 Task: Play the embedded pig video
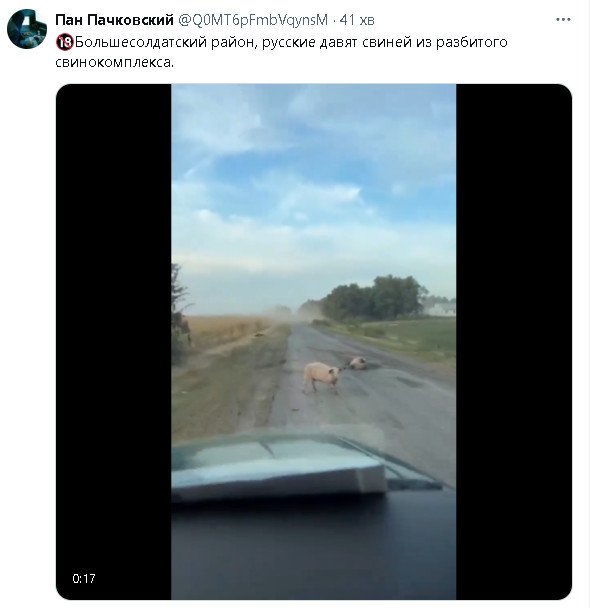pos(314,342)
